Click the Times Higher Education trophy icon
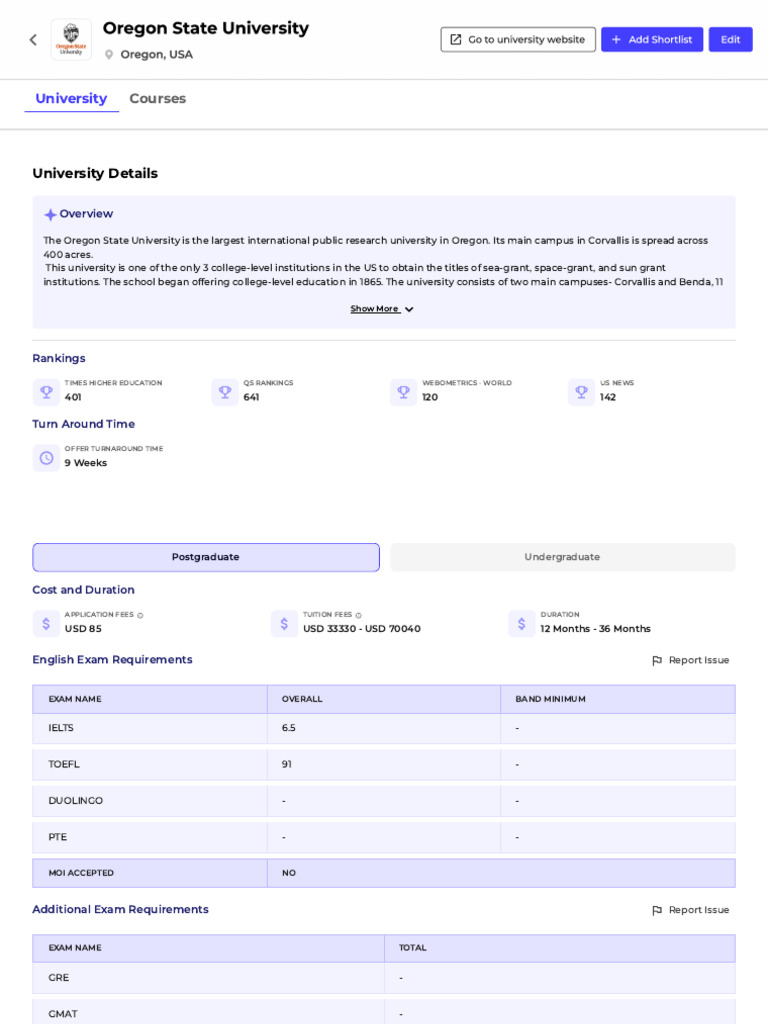This screenshot has width=768, height=1024. pyautogui.click(x=46, y=392)
